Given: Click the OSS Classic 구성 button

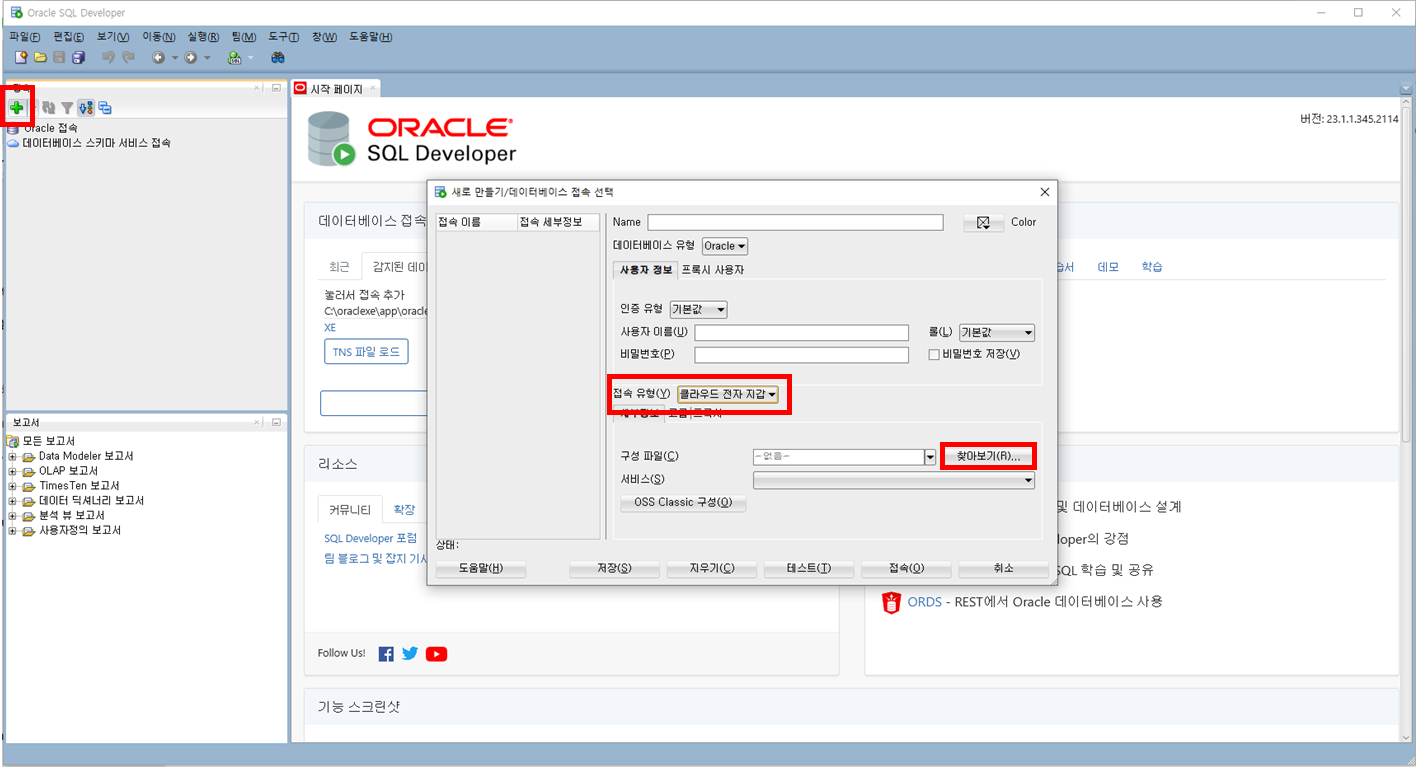Looking at the screenshot, I should tap(683, 502).
